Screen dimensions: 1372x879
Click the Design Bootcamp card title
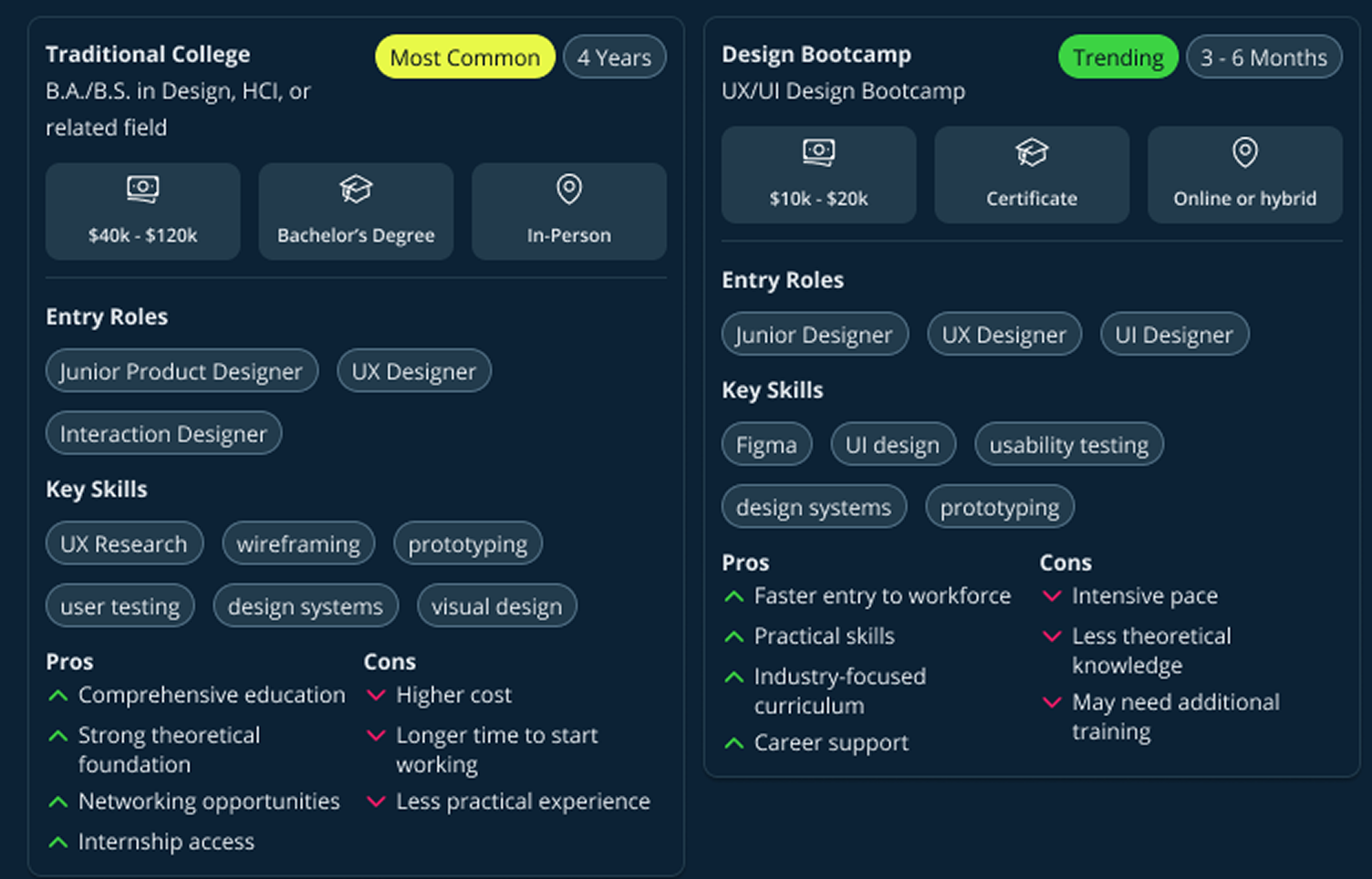click(816, 55)
